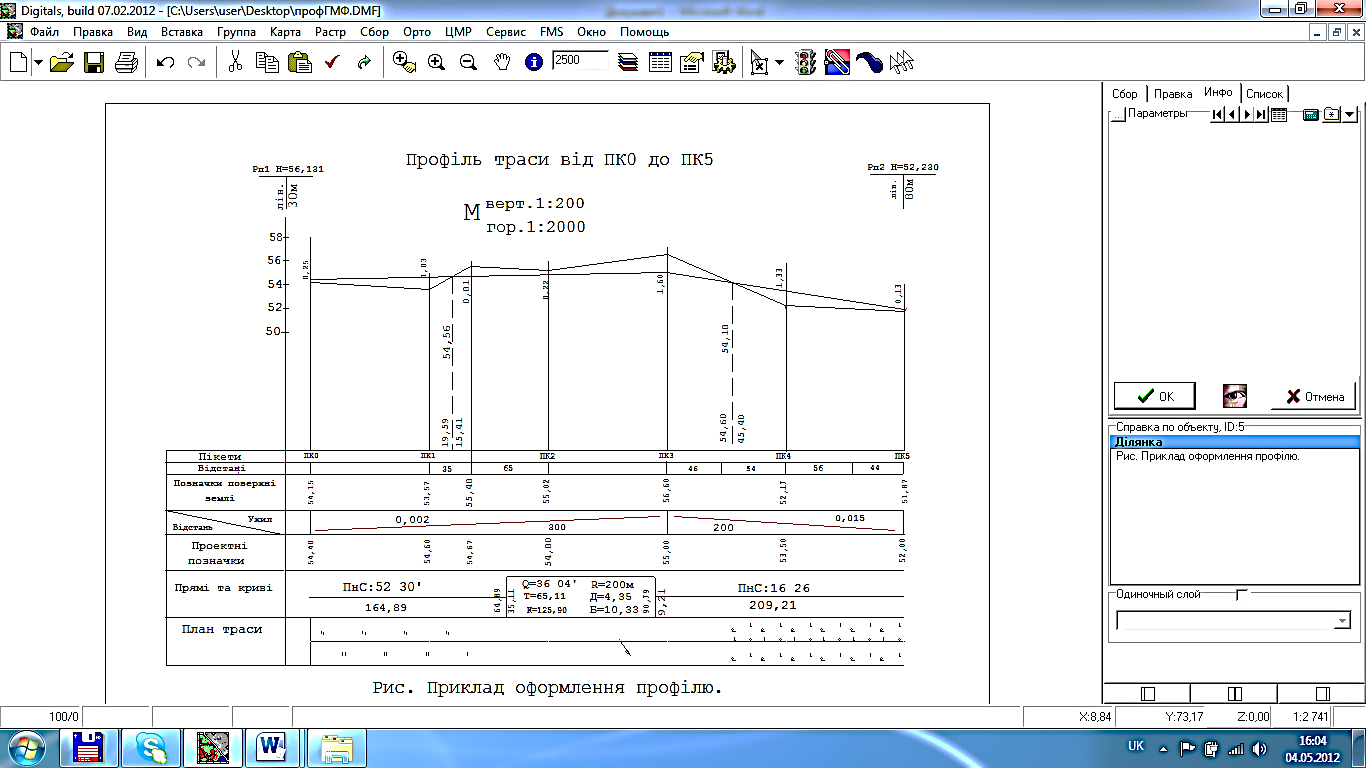Viewport: 1366px width, 768px height.
Task: Expand the dropdown arrow in Параметры header
Action: pos(1350,115)
